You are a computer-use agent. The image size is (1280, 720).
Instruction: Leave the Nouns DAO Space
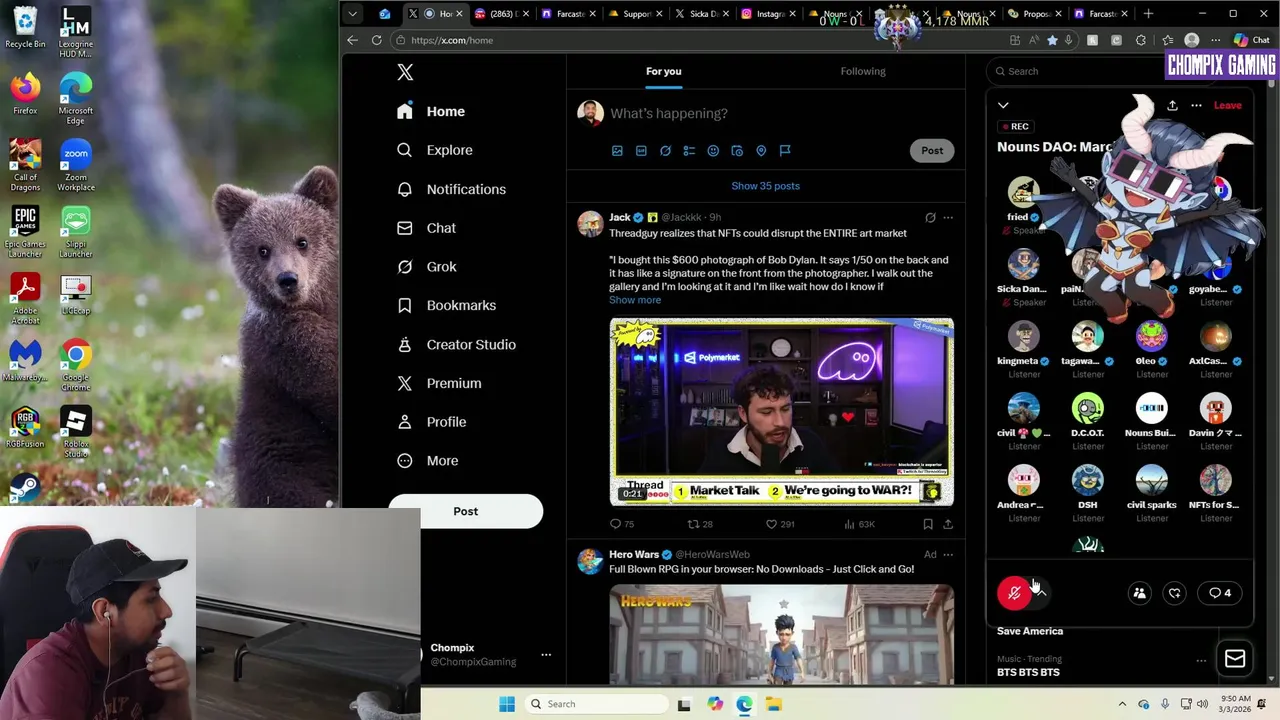(1227, 105)
